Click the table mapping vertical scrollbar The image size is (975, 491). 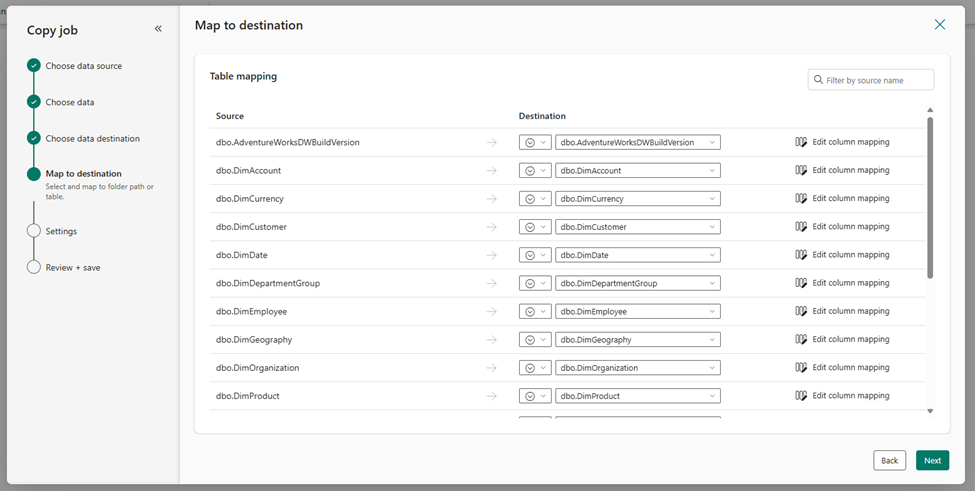click(x=930, y=197)
